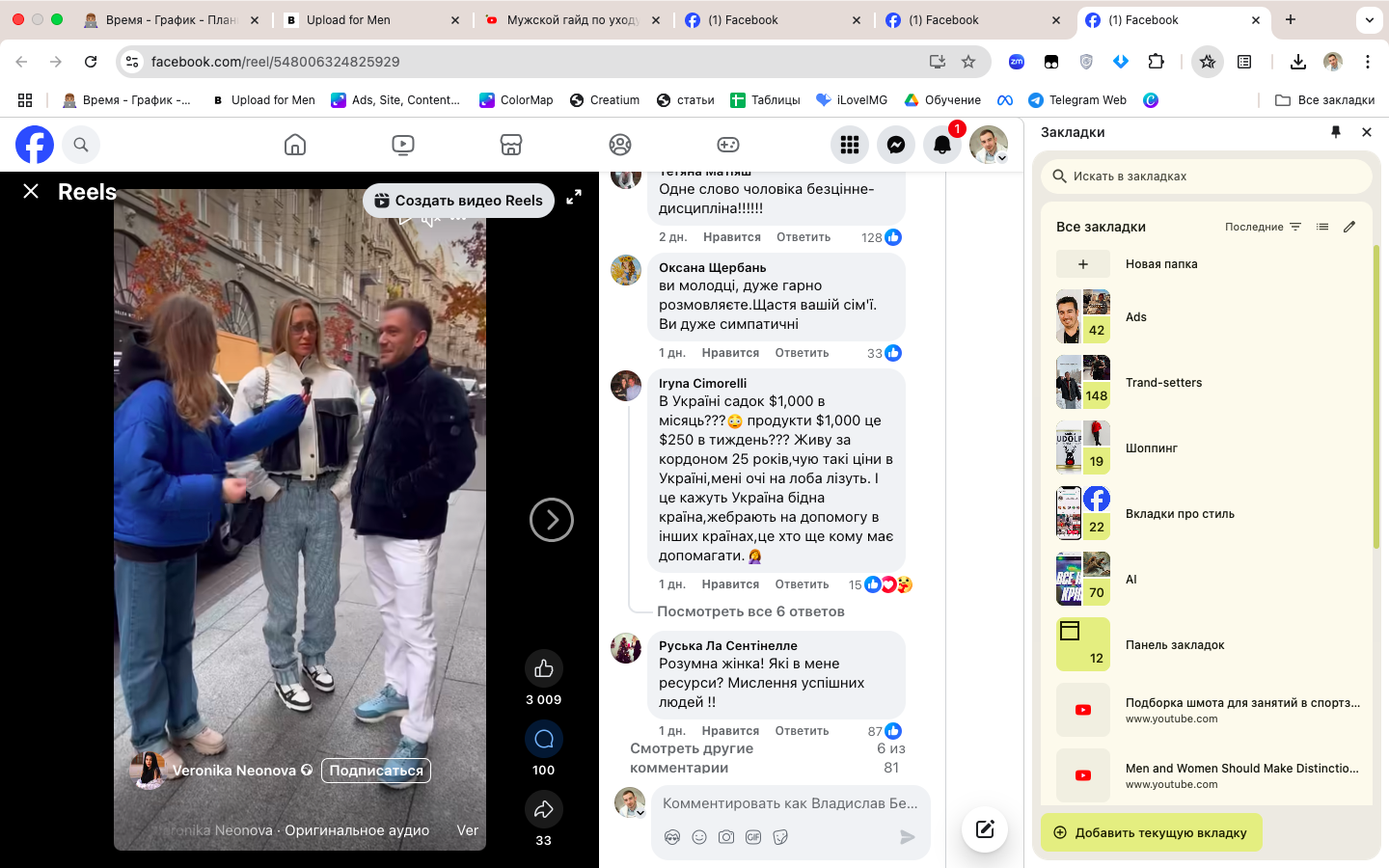Send the comment arrow

[x=908, y=837]
